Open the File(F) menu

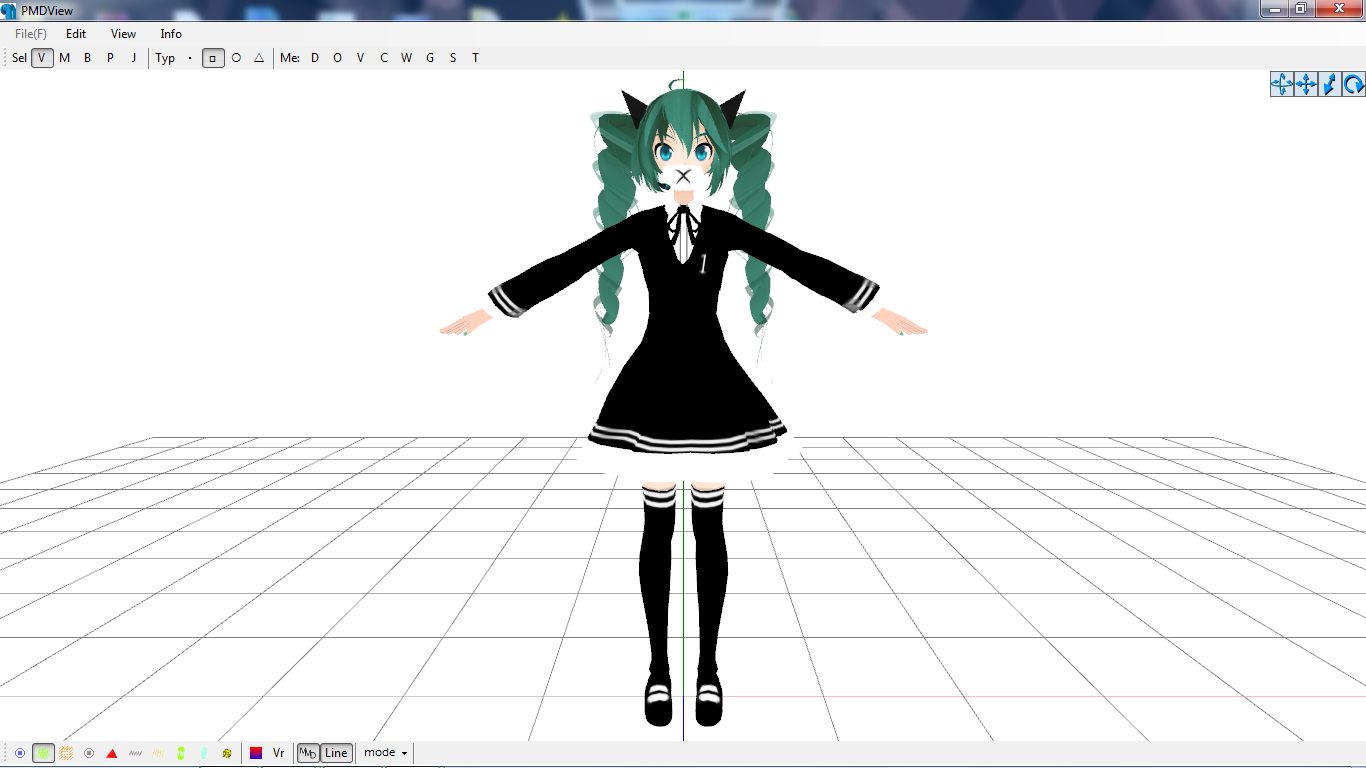(x=31, y=34)
